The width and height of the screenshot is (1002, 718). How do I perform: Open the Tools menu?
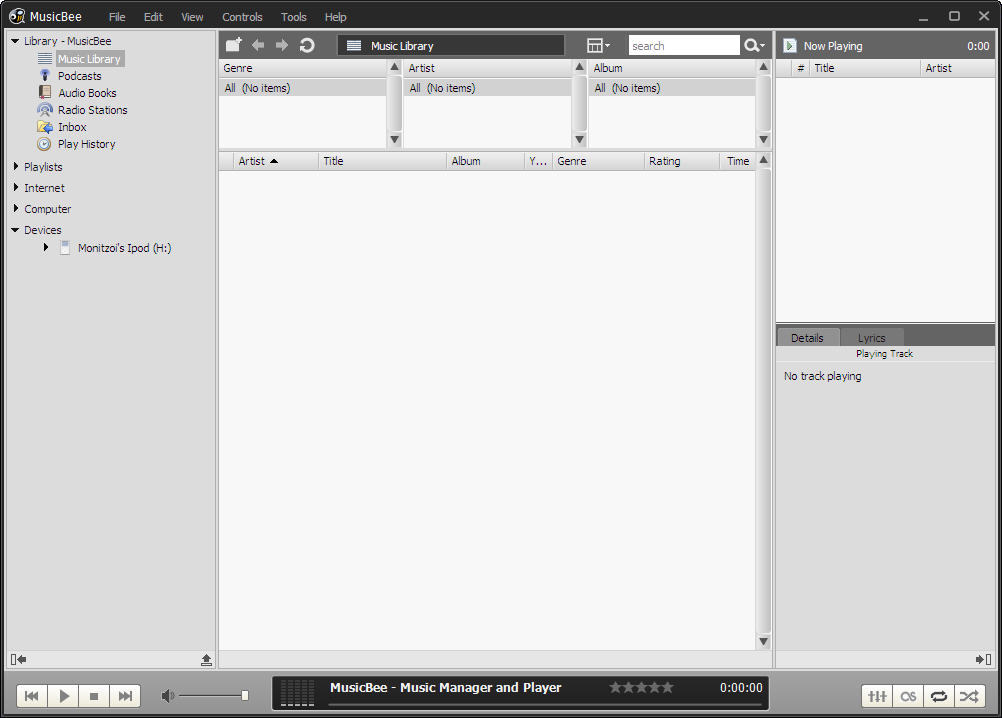[293, 17]
